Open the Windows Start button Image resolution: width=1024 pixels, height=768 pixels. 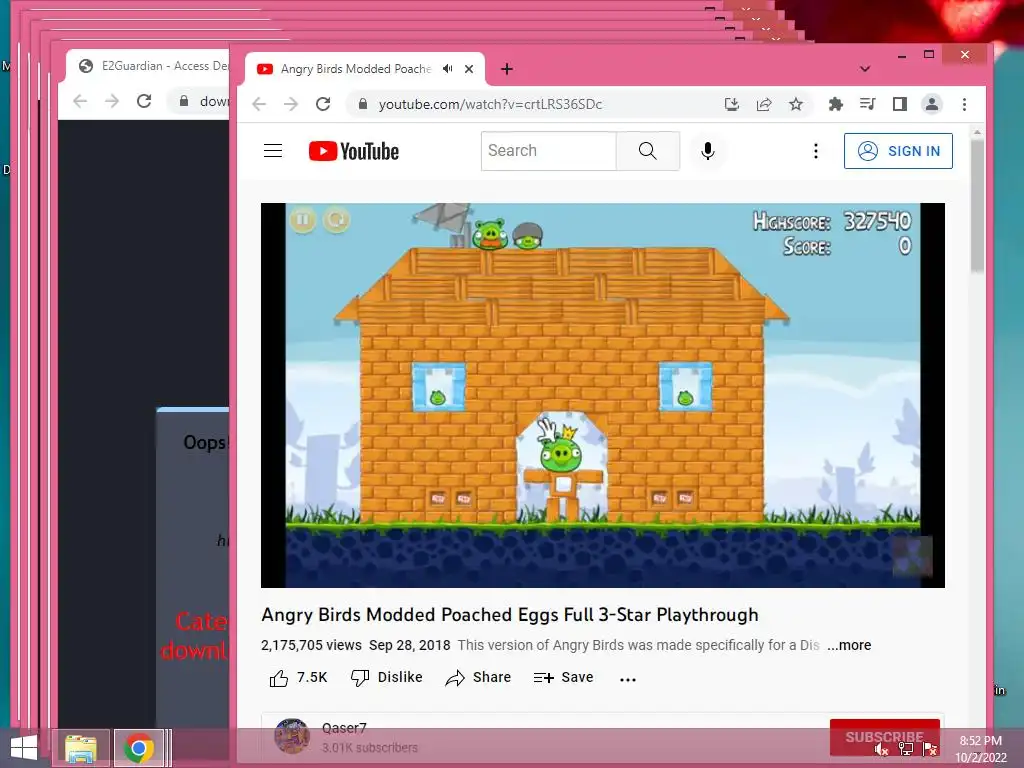point(24,748)
